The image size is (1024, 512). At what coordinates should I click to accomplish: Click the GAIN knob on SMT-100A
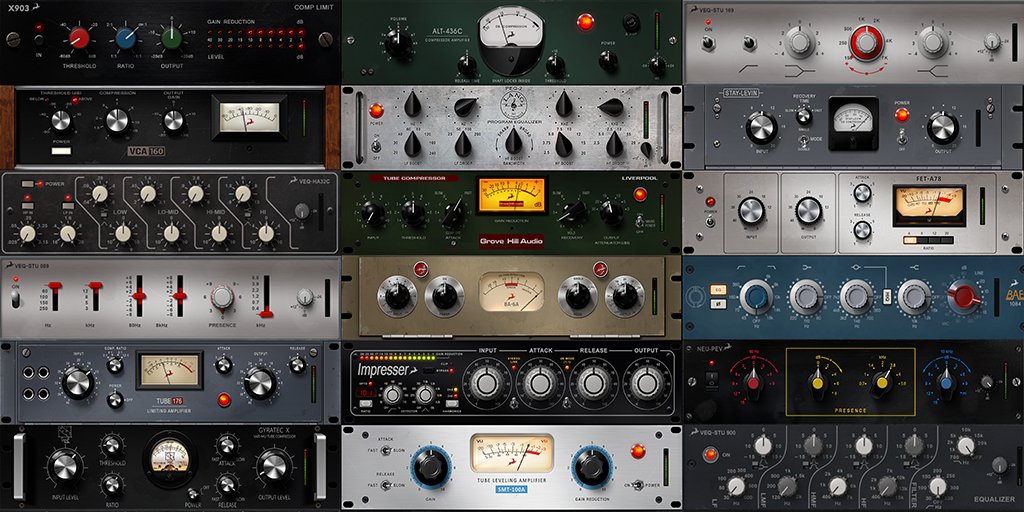click(430, 467)
